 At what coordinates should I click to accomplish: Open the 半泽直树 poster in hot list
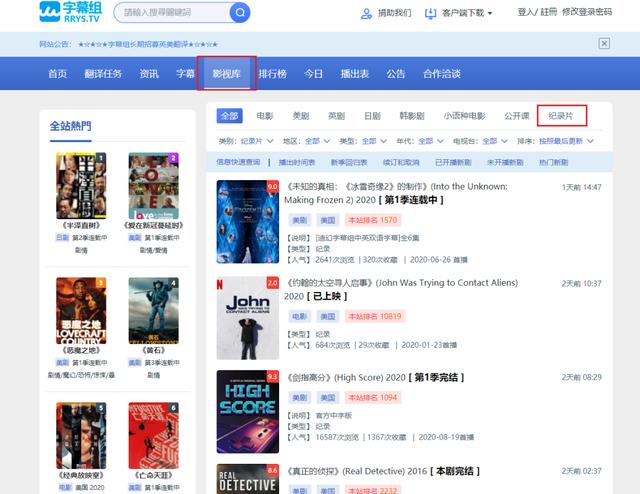(x=81, y=186)
